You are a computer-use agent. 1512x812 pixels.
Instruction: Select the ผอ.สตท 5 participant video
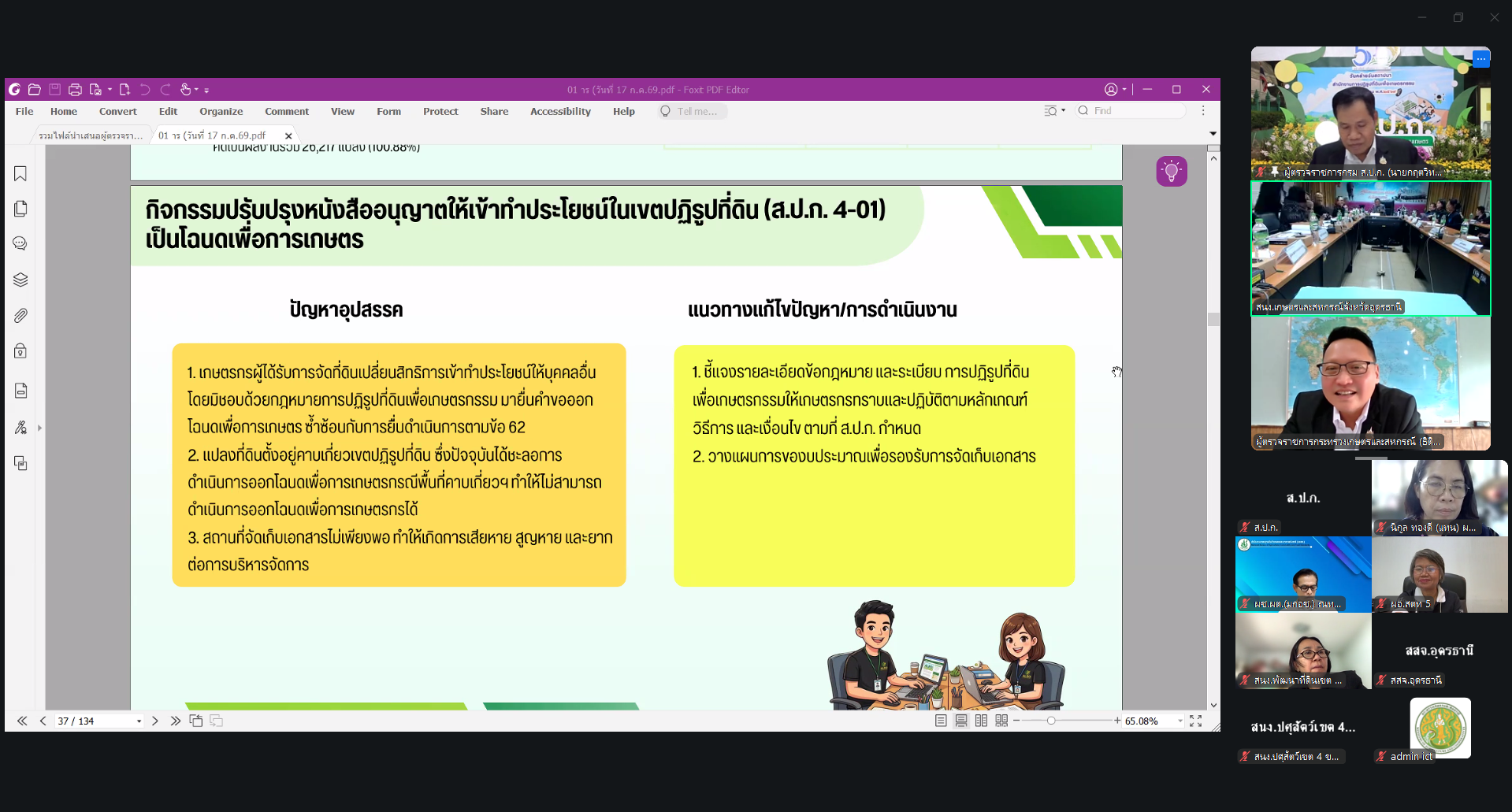(1440, 574)
